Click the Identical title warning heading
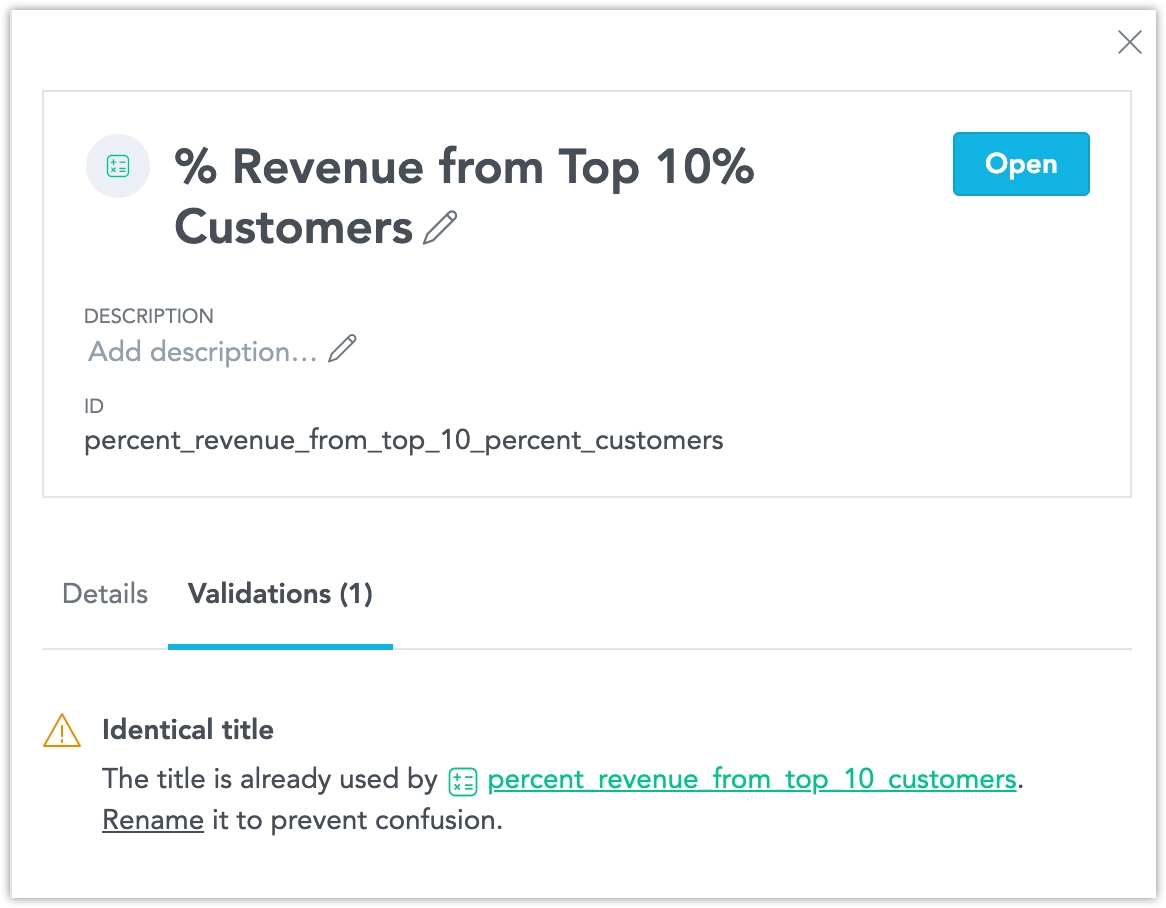The height and width of the screenshot is (908, 1166). [188, 730]
